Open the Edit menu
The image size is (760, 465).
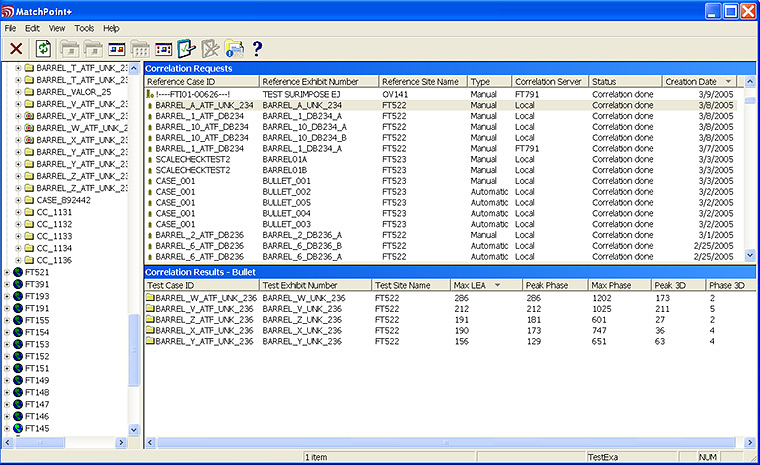point(32,28)
